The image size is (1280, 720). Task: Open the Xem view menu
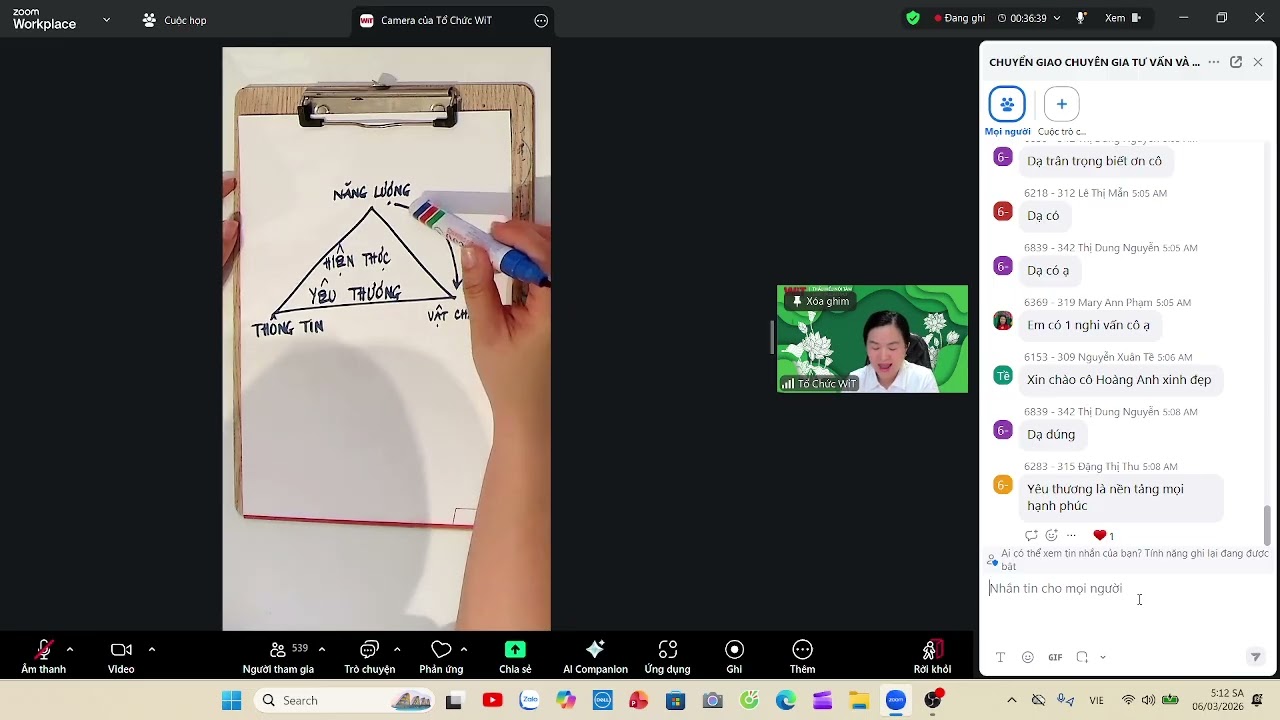click(x=1122, y=18)
